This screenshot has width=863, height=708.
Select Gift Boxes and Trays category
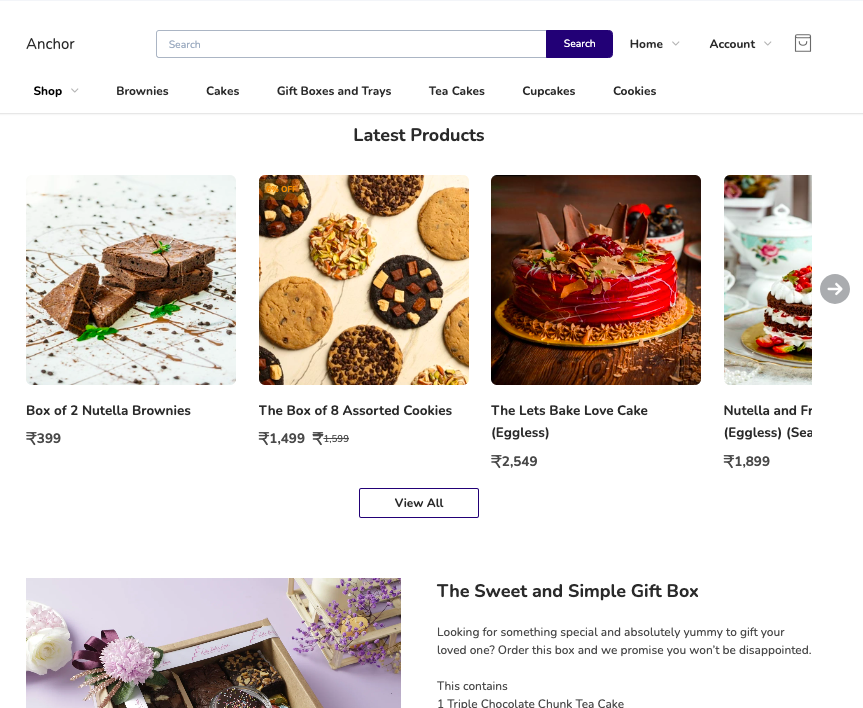(334, 91)
